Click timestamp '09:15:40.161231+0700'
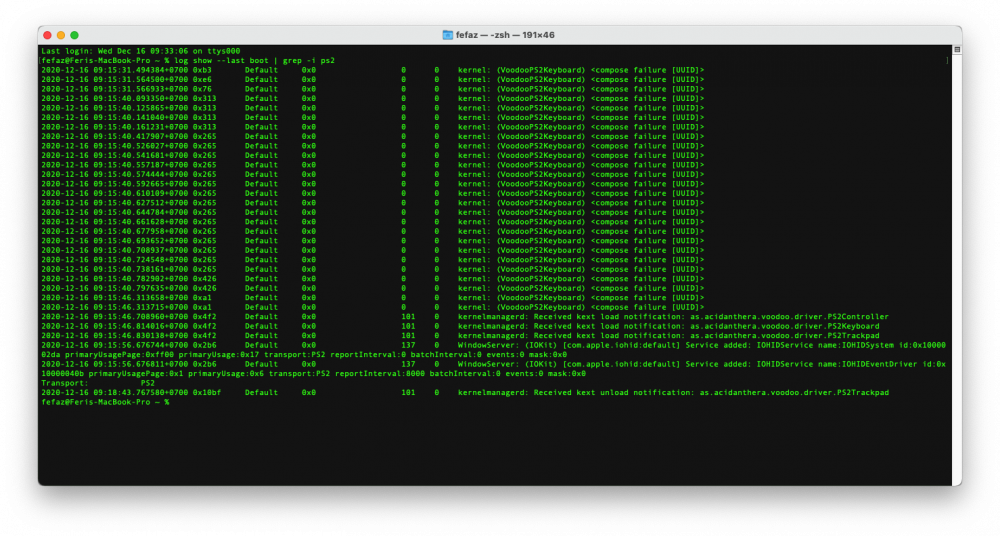This screenshot has width=1000, height=536. 141,127
